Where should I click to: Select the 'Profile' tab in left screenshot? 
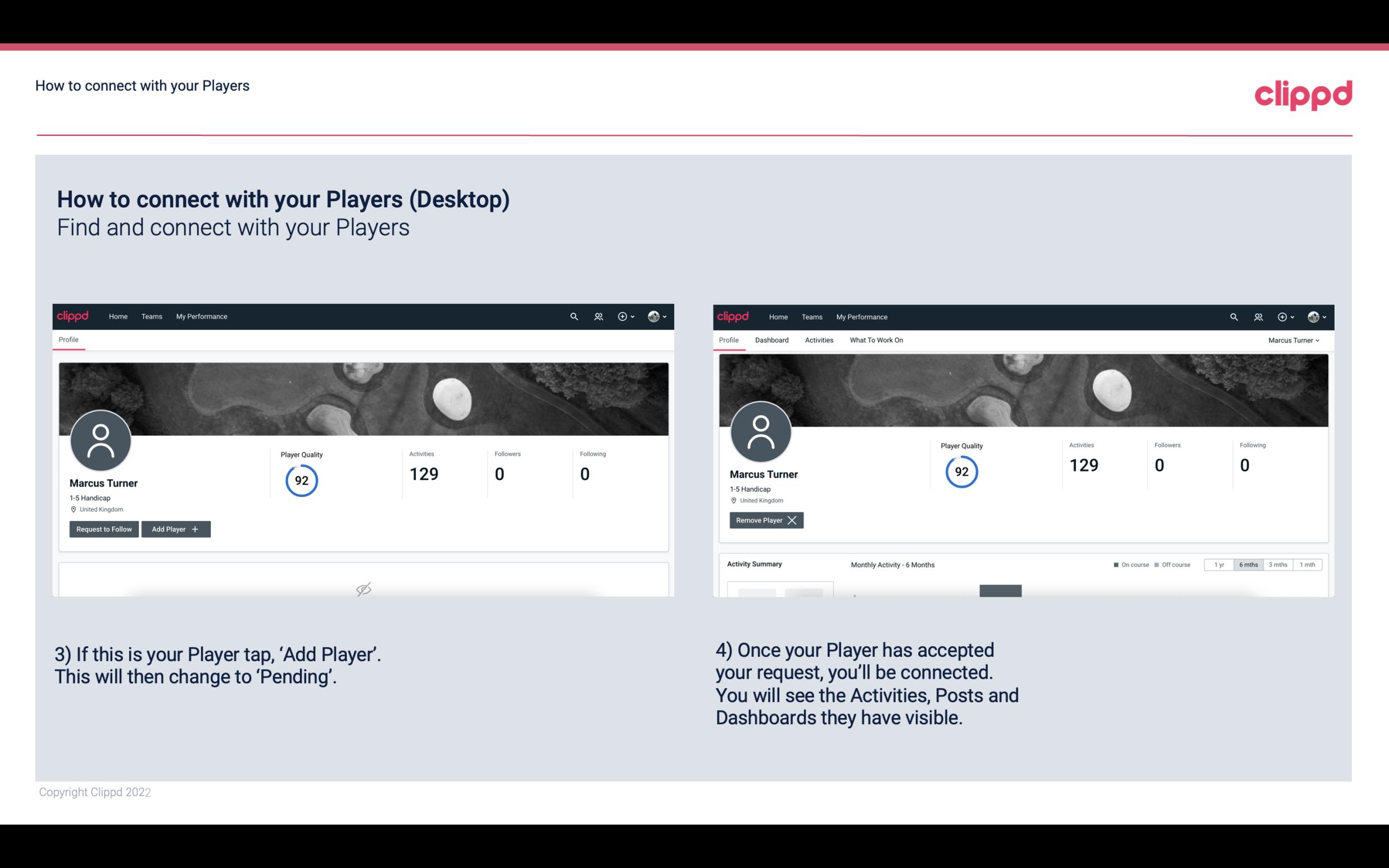pos(68,339)
